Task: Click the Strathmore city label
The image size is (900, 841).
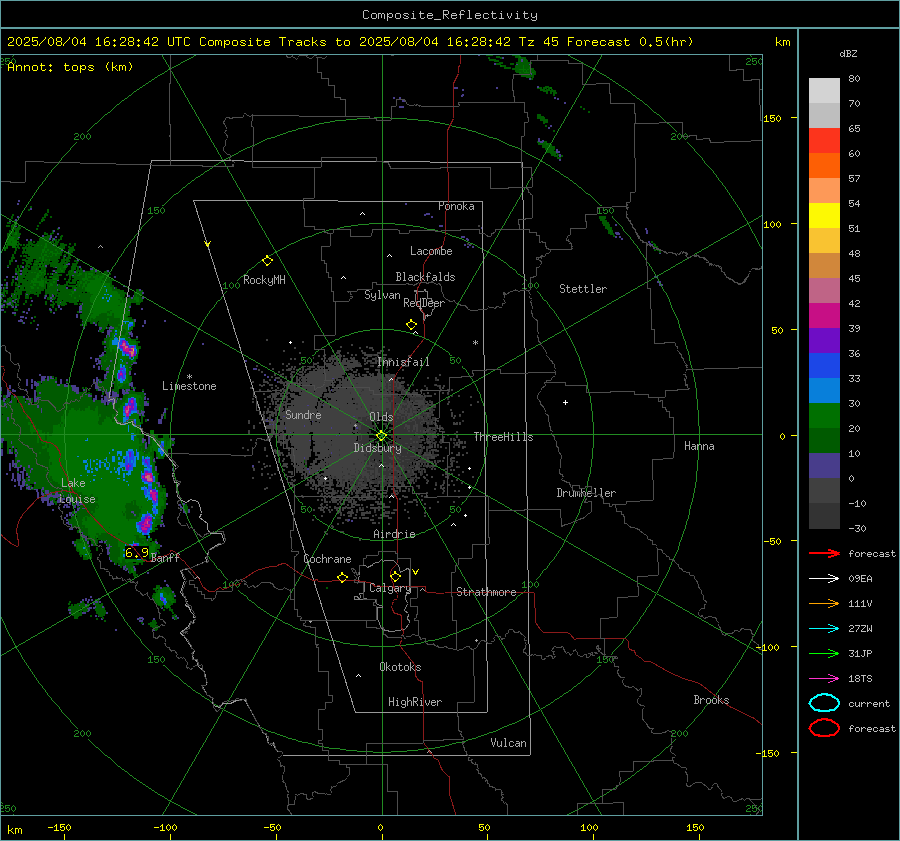Action: point(486,592)
